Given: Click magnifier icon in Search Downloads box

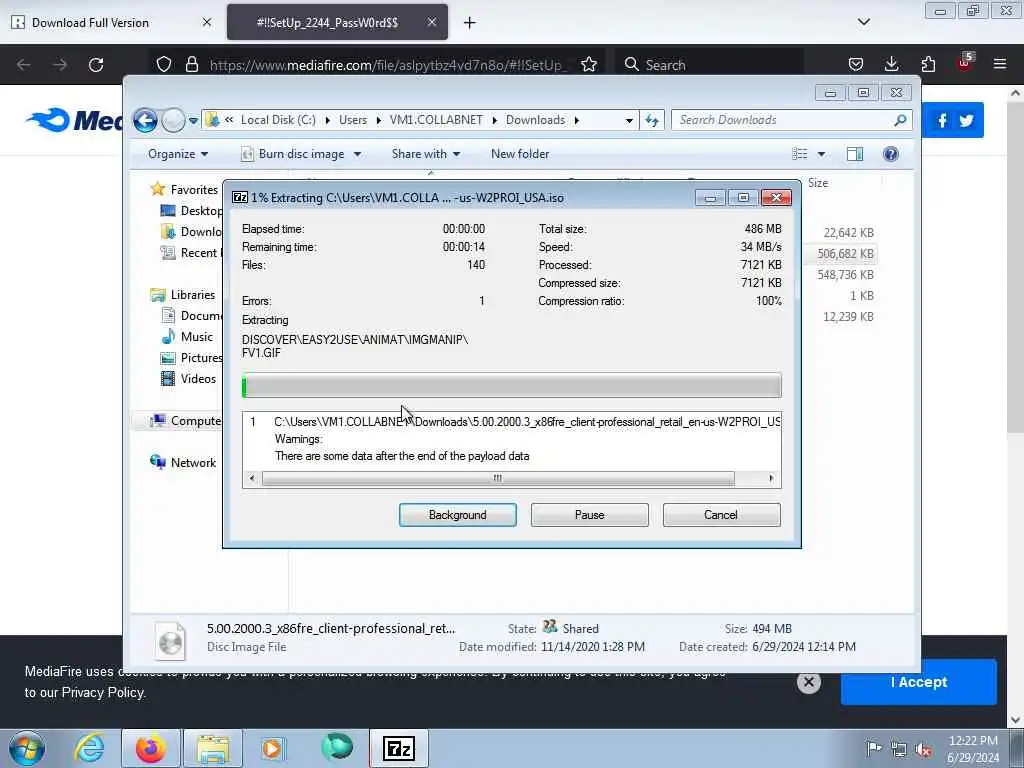Looking at the screenshot, I should click(x=900, y=120).
